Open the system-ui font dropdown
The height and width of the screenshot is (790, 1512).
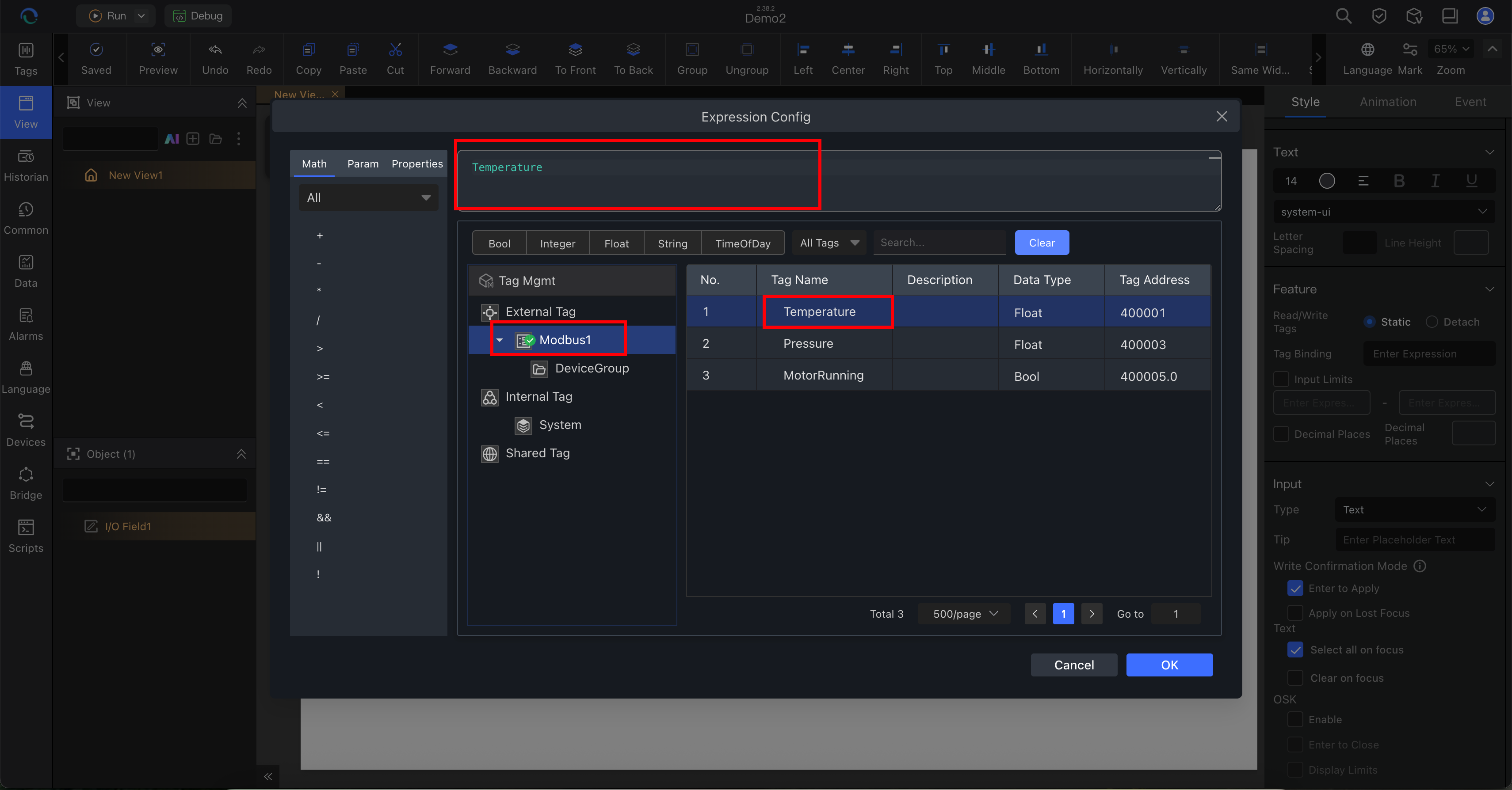1383,212
